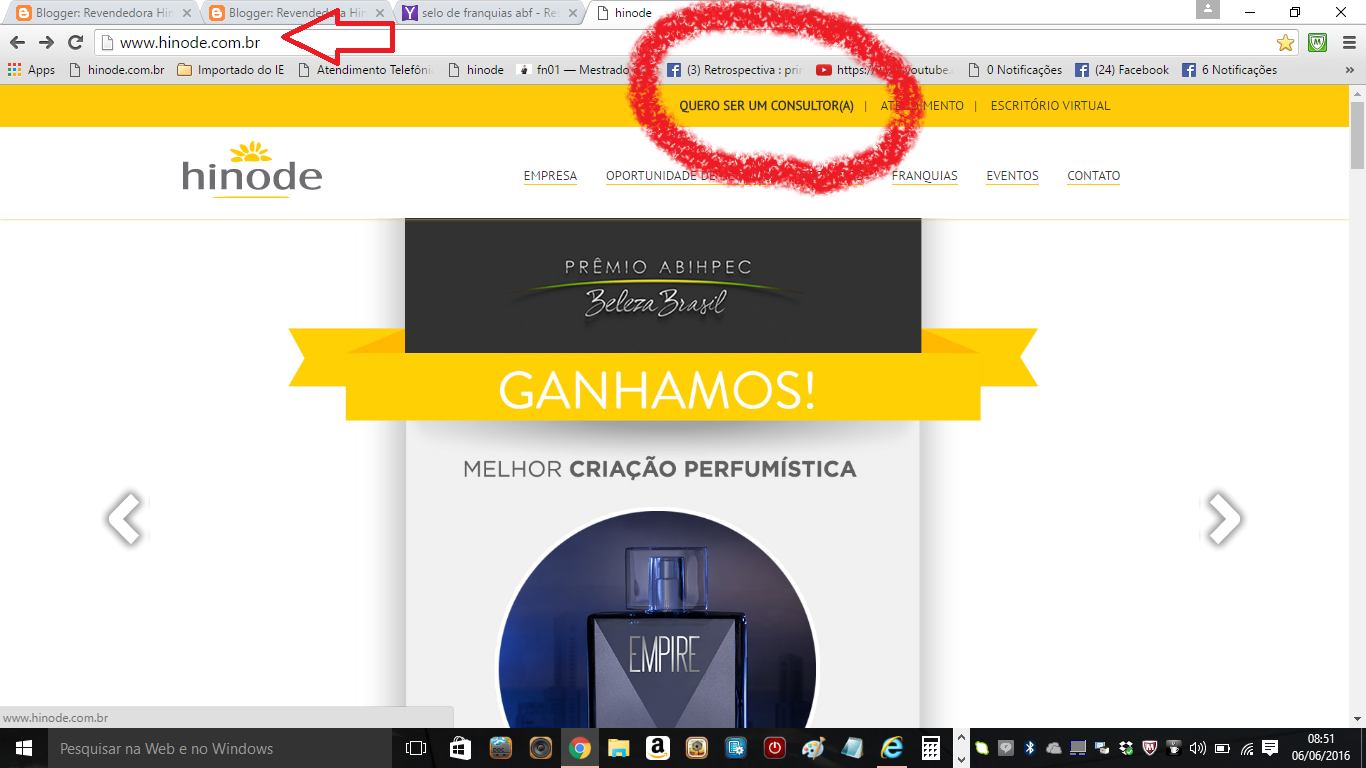Open the FRANQUIAS menu item
This screenshot has height=768, width=1366.
pyautogui.click(x=924, y=175)
